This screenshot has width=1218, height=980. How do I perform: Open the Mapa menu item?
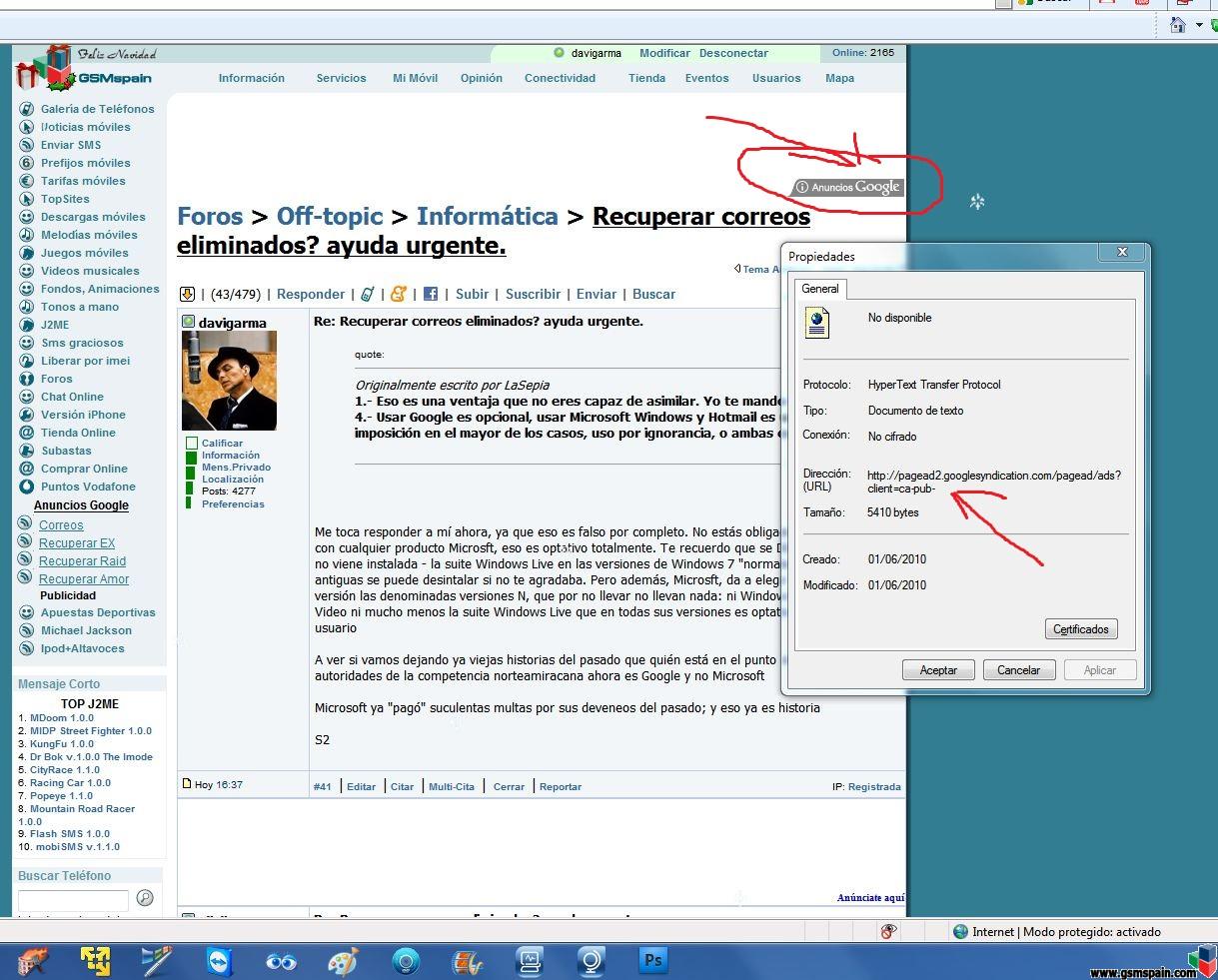point(839,78)
